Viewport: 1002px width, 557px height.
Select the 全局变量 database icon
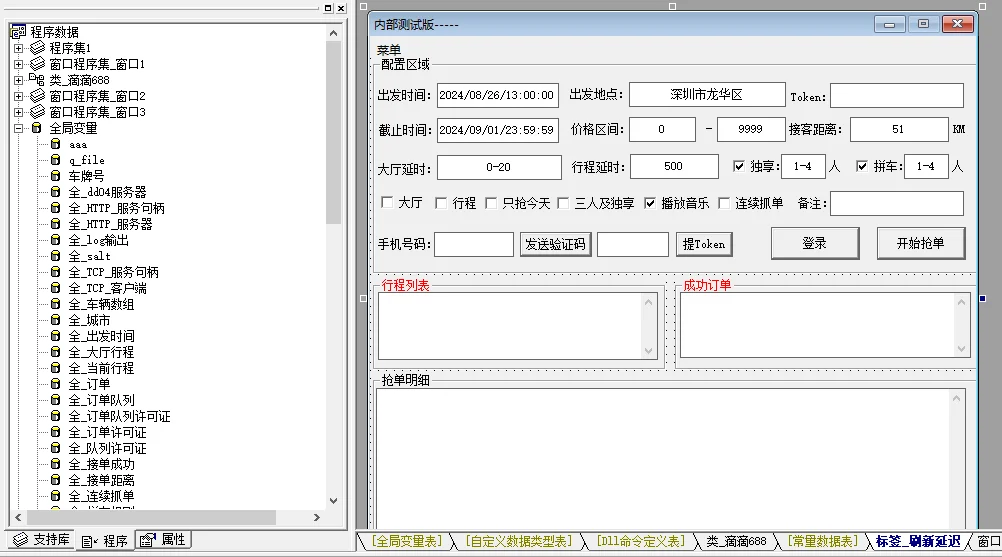point(37,128)
